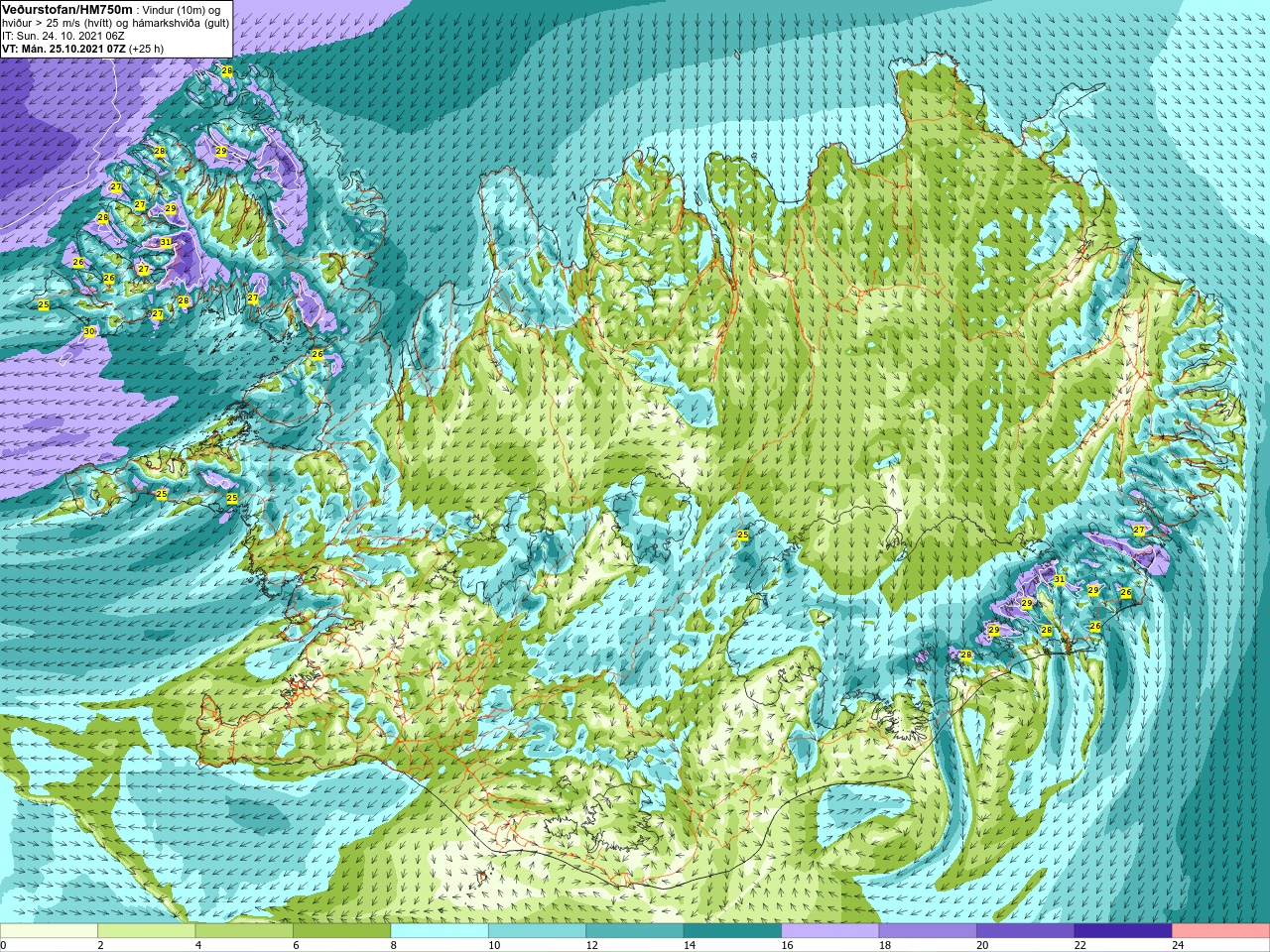1270x952 pixels.
Task: Click the 'Vindur (10m) og' header text
Action: 184,9
